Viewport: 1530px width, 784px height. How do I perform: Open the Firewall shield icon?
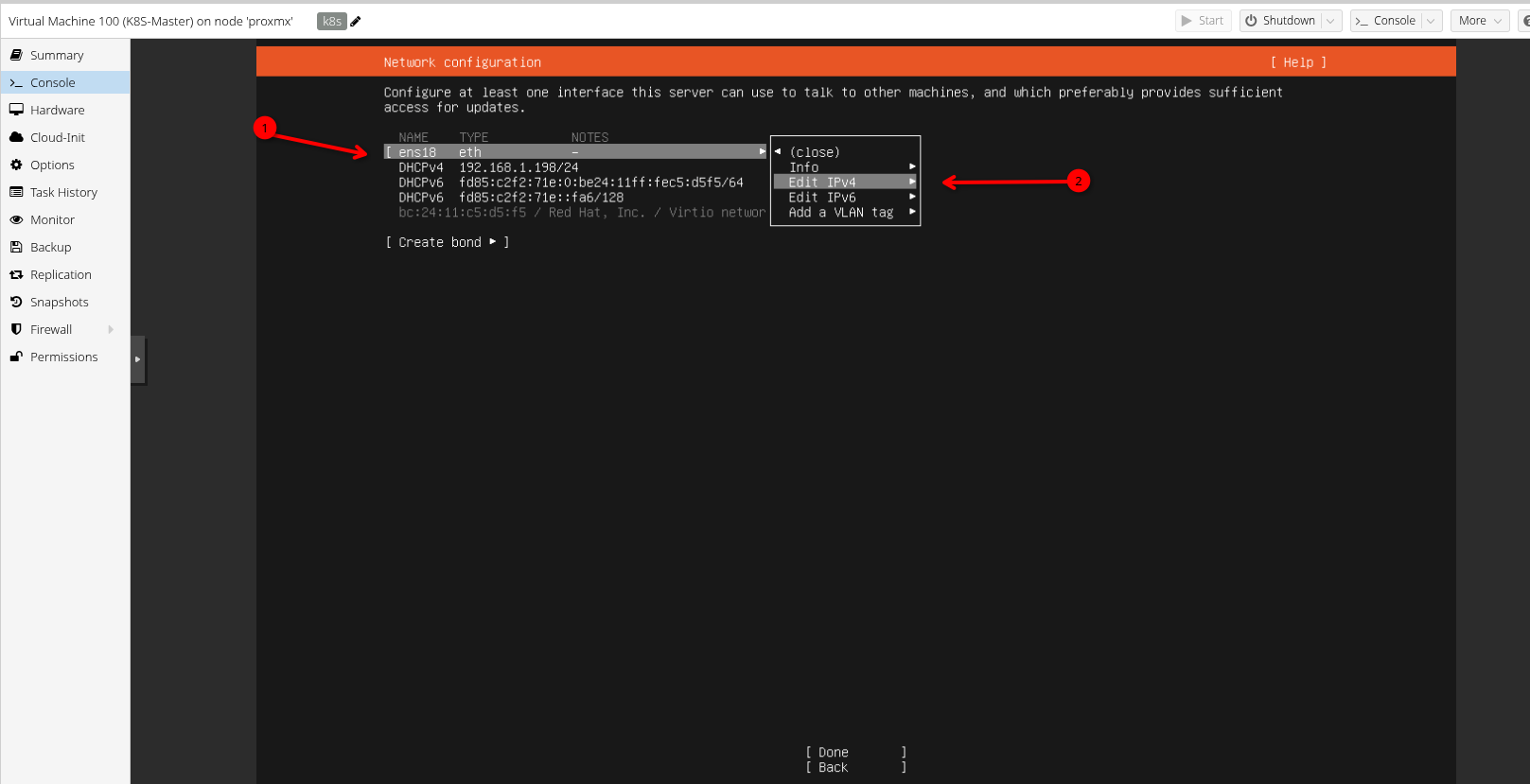click(16, 329)
